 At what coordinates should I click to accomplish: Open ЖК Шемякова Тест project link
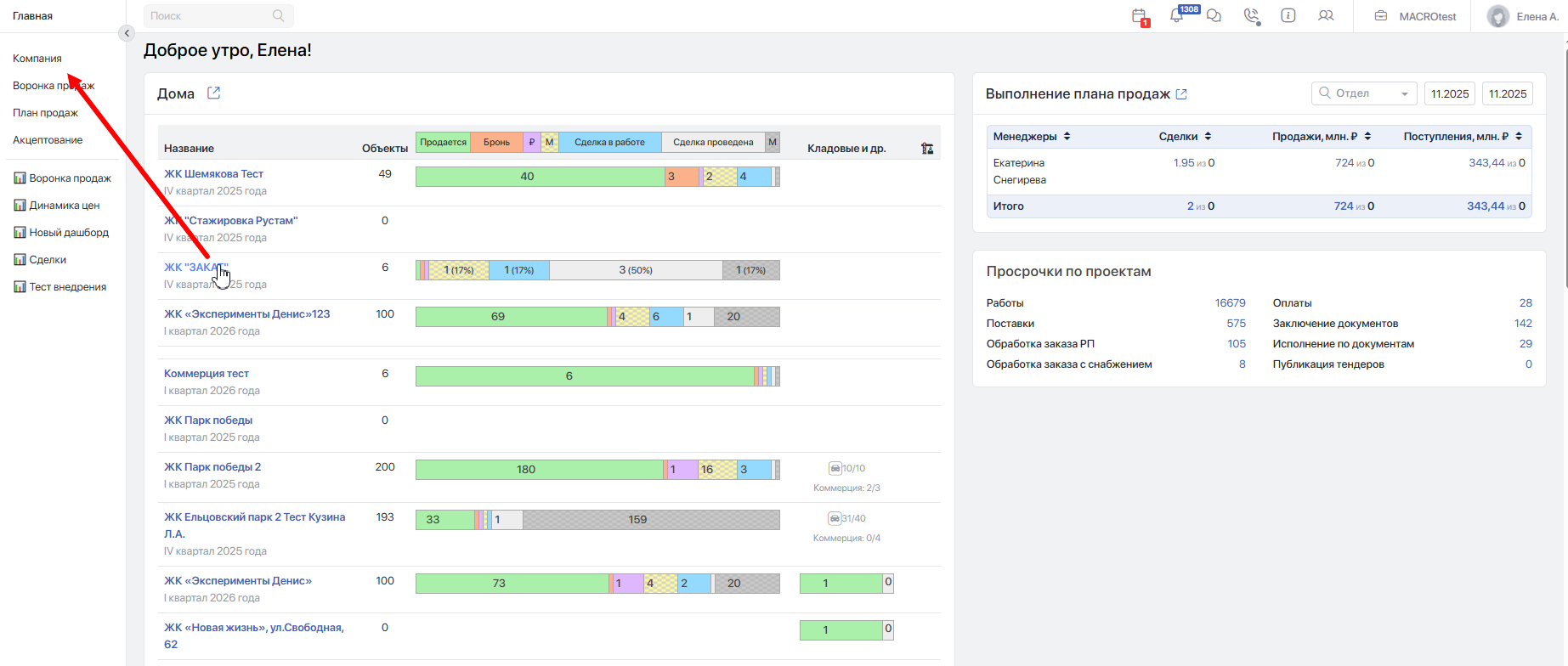coord(213,174)
